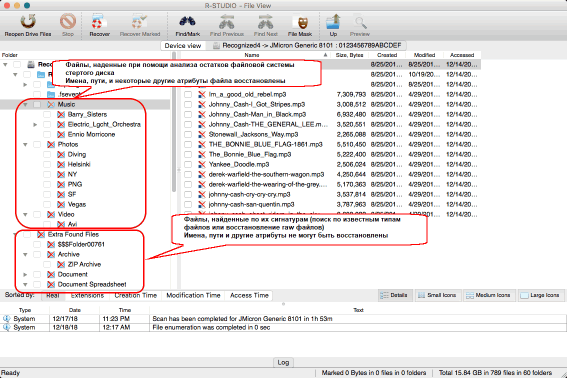
Task: Select the Ennio Morricone folder
Action: 91,135
